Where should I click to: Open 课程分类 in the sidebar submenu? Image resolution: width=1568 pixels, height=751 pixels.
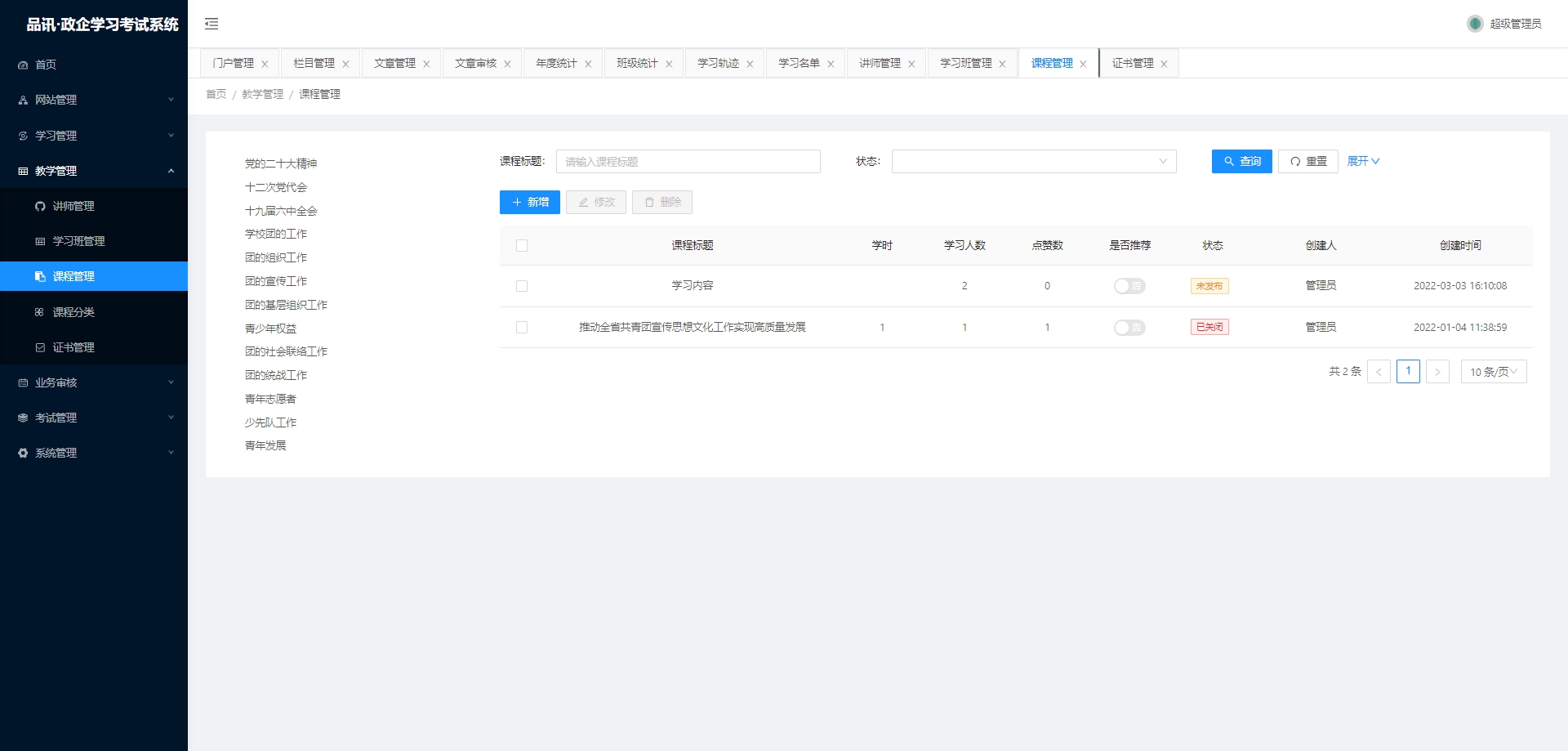click(x=94, y=312)
